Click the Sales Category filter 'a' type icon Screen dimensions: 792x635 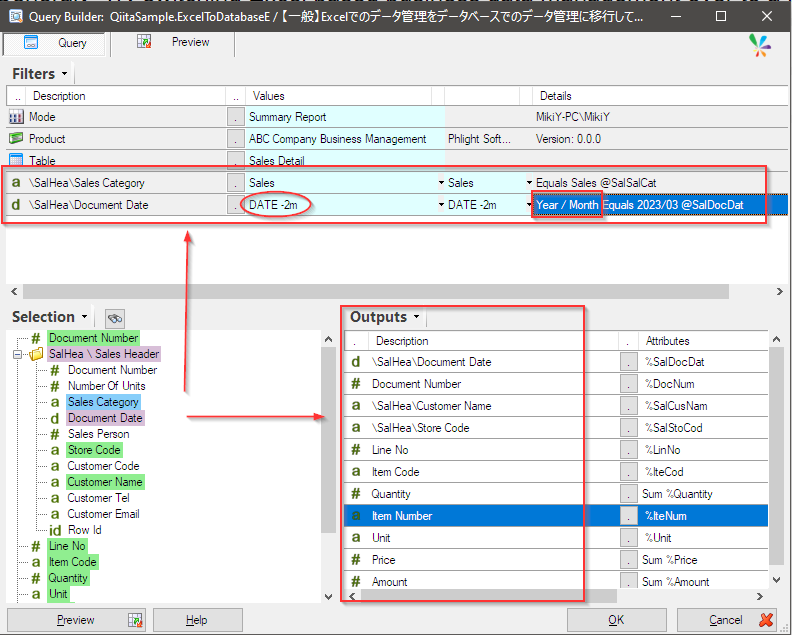tap(16, 182)
